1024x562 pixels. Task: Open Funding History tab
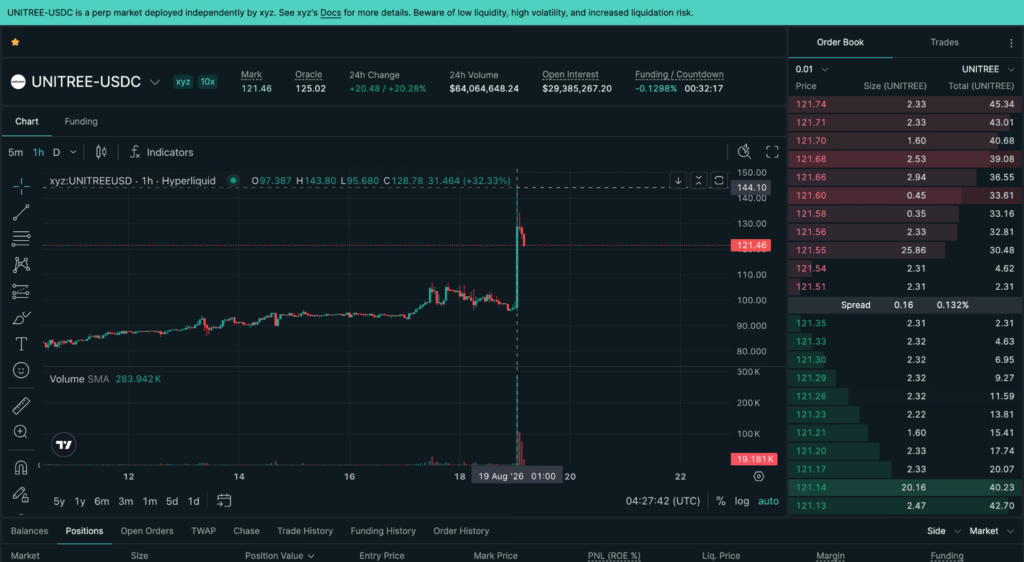383,531
